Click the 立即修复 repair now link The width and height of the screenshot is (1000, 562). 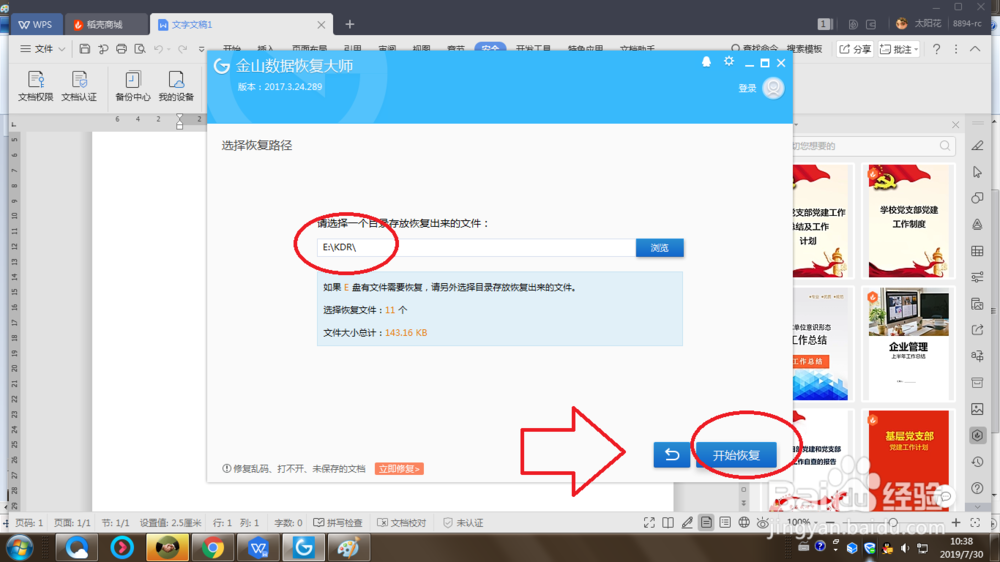pyautogui.click(x=399, y=469)
